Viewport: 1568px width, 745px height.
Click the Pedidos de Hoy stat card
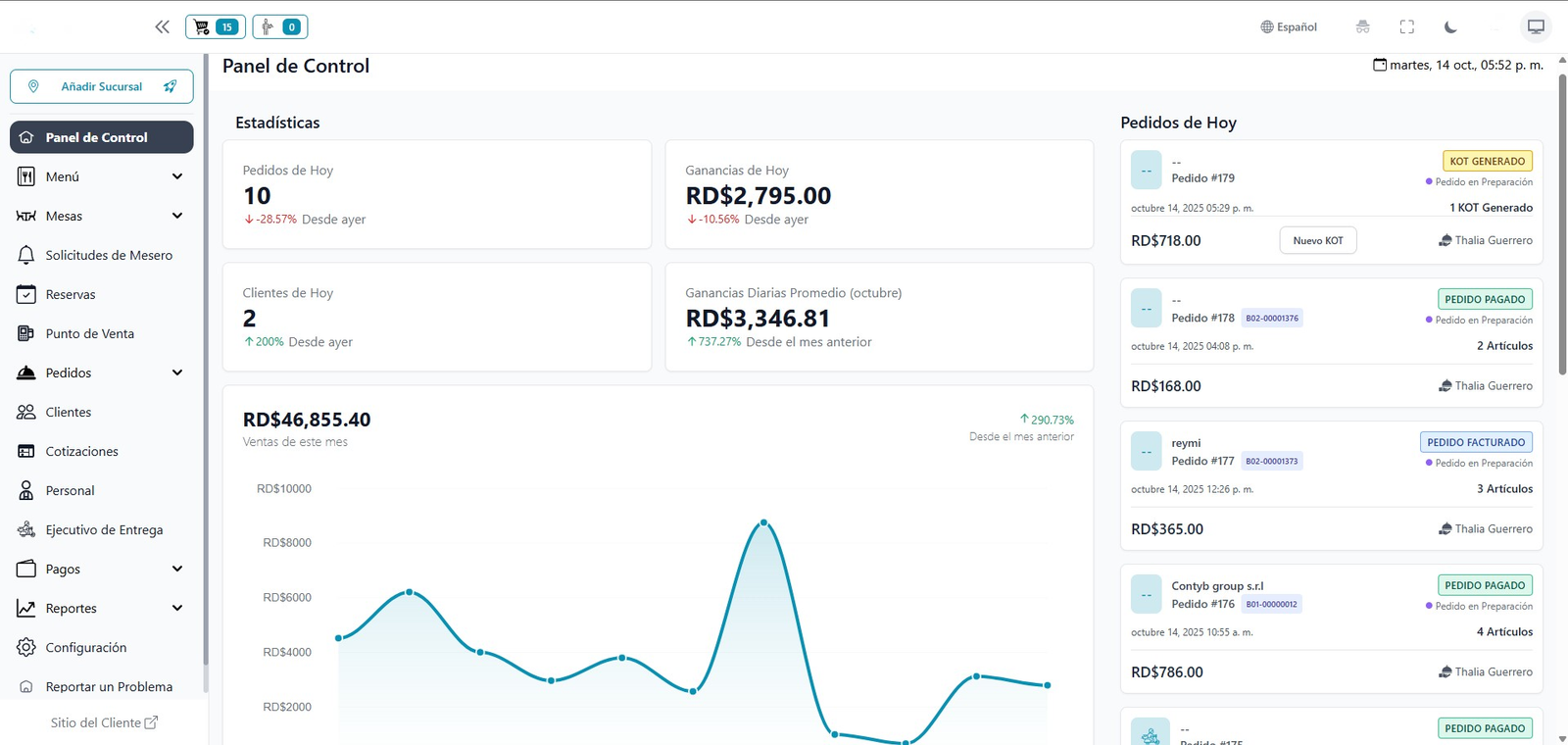[x=437, y=194]
